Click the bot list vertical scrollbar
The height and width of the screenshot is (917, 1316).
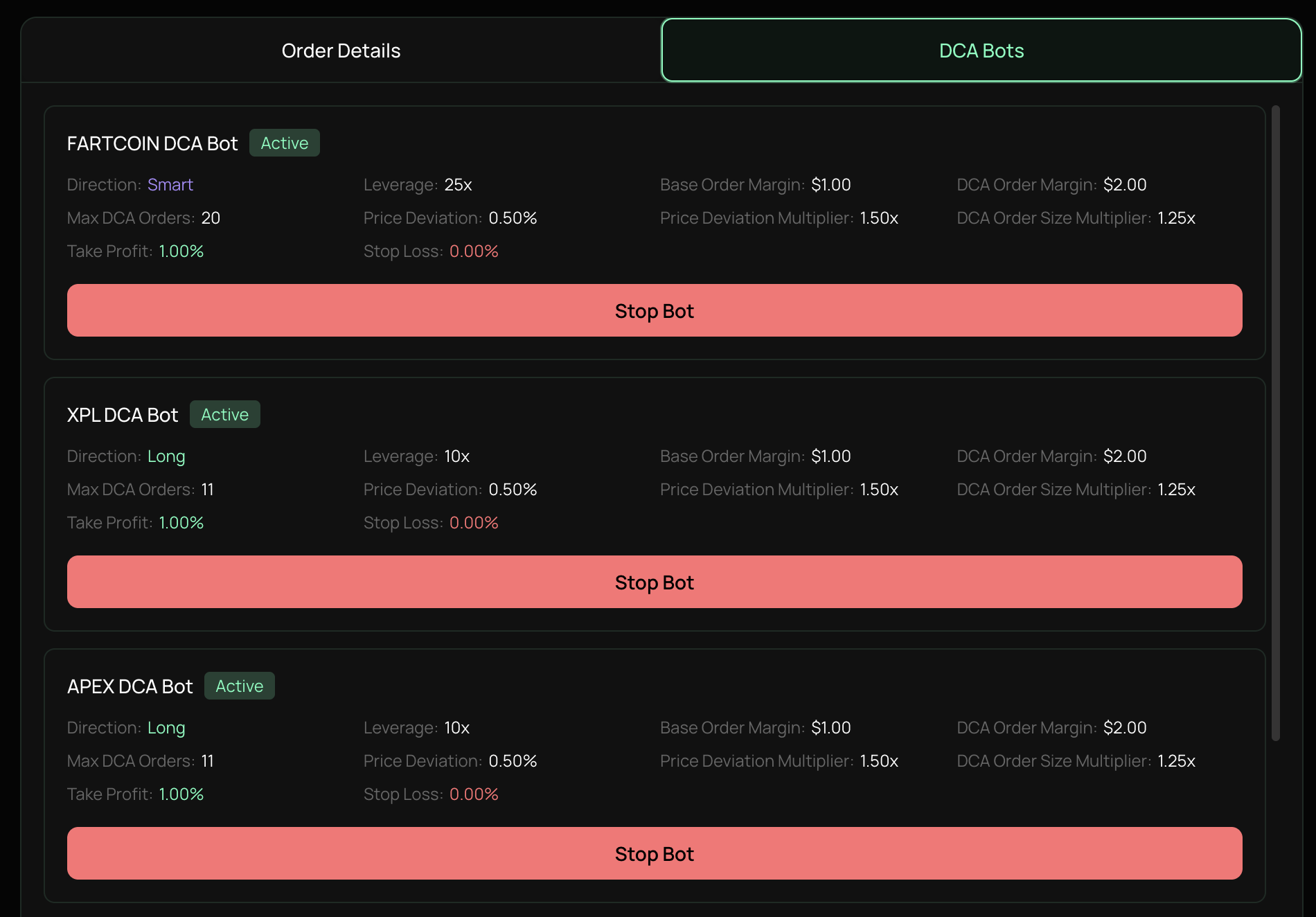[x=1275, y=422]
